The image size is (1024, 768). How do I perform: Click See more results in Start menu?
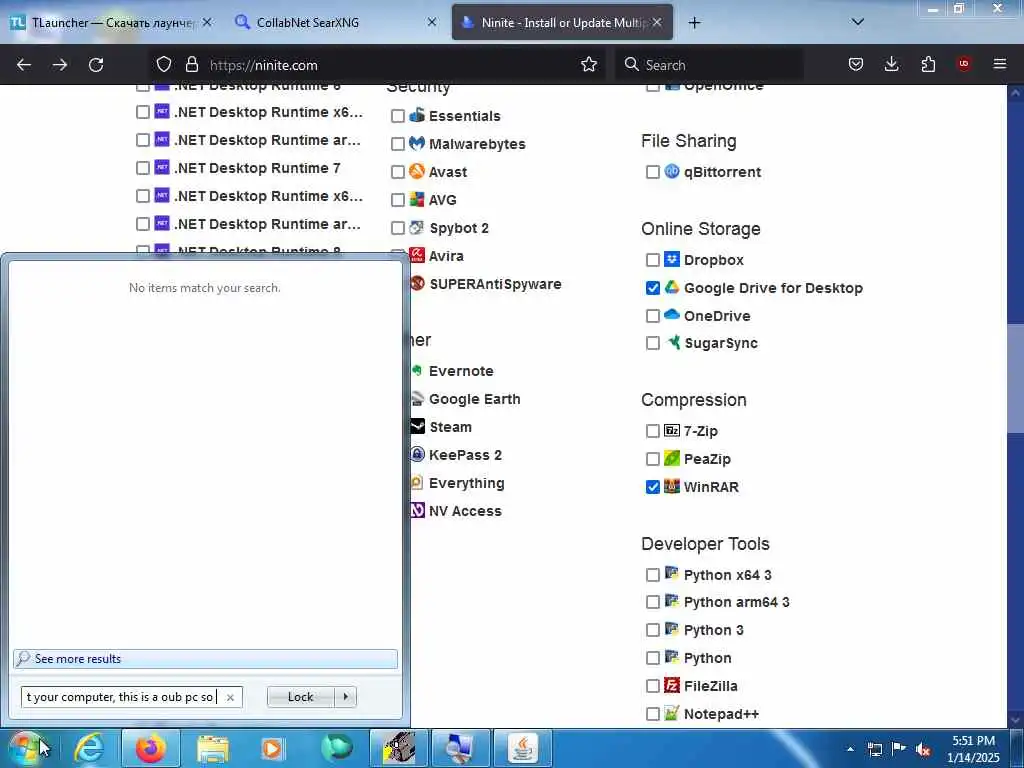point(205,658)
